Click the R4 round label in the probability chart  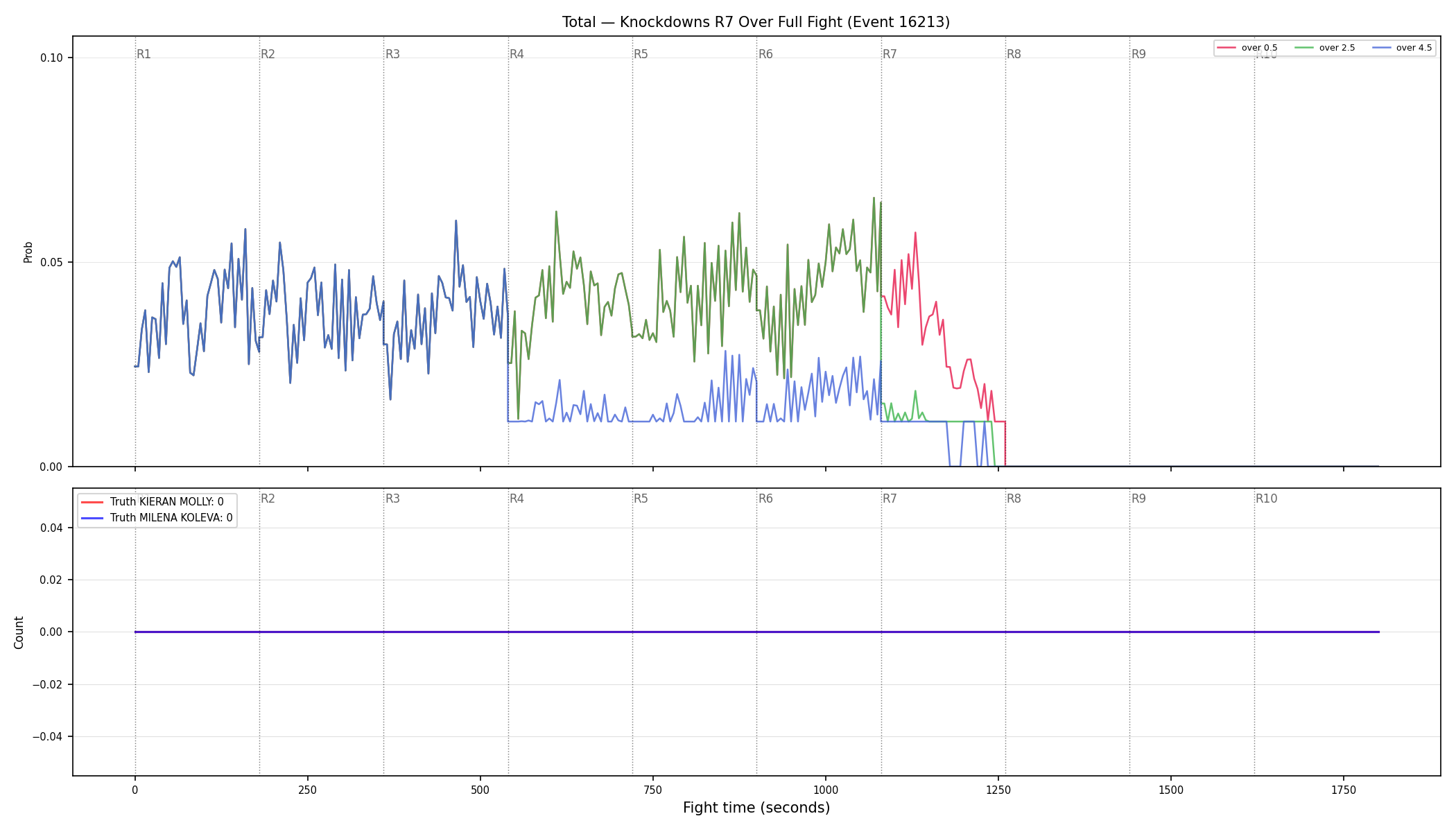[517, 54]
